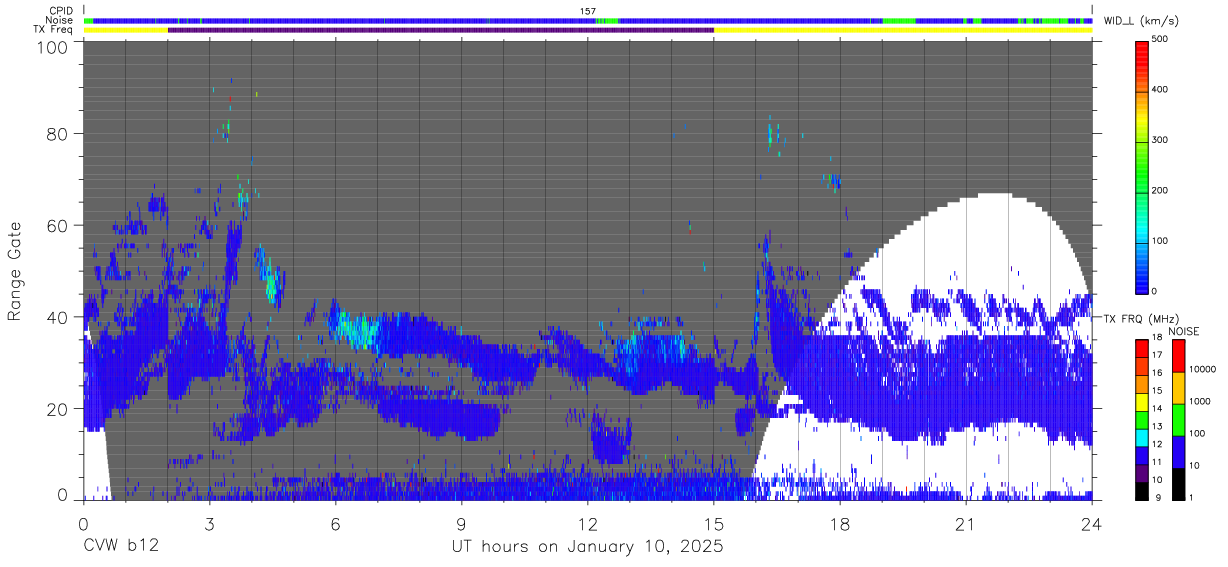
Task: Click range gate tick label 80
Action: coord(57,133)
